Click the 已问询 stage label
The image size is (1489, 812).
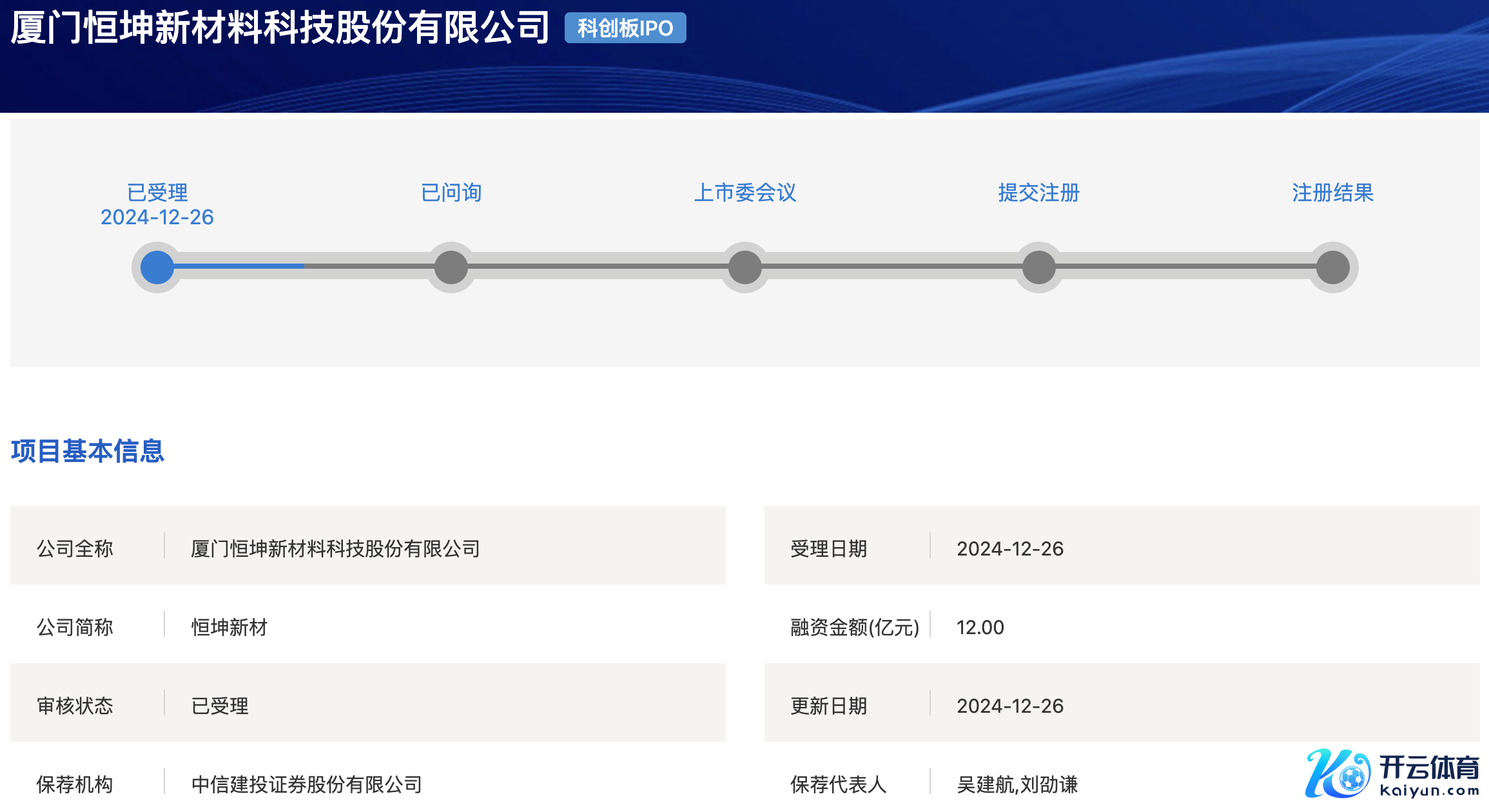tap(451, 193)
